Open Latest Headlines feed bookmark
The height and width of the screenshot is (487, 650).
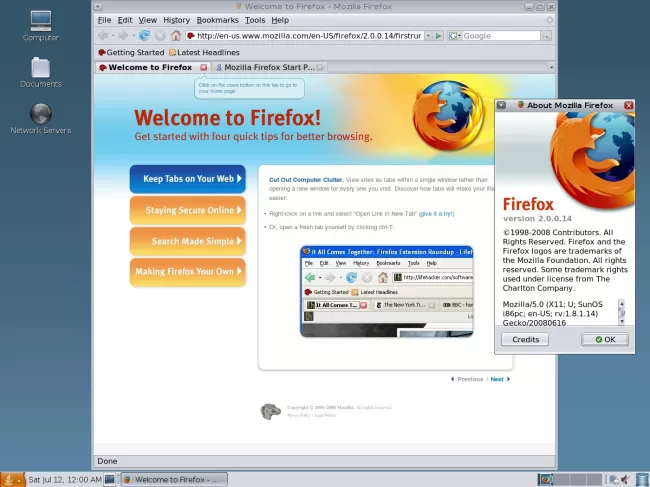tap(204, 52)
